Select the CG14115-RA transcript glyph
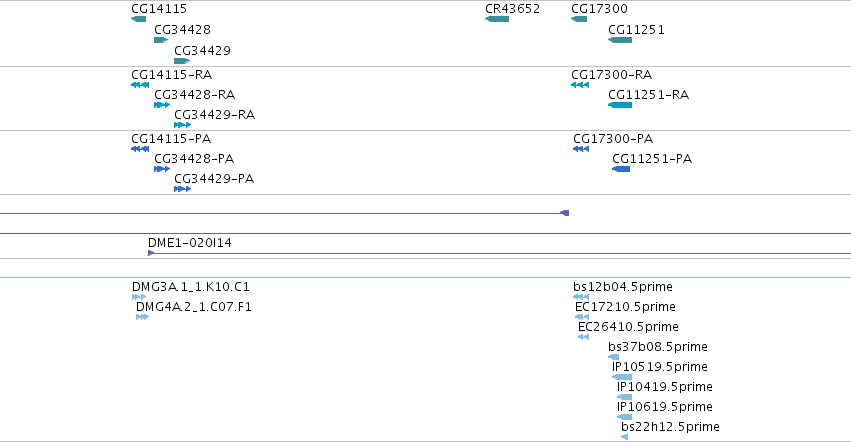The width and height of the screenshot is (851, 442). [x=140, y=85]
